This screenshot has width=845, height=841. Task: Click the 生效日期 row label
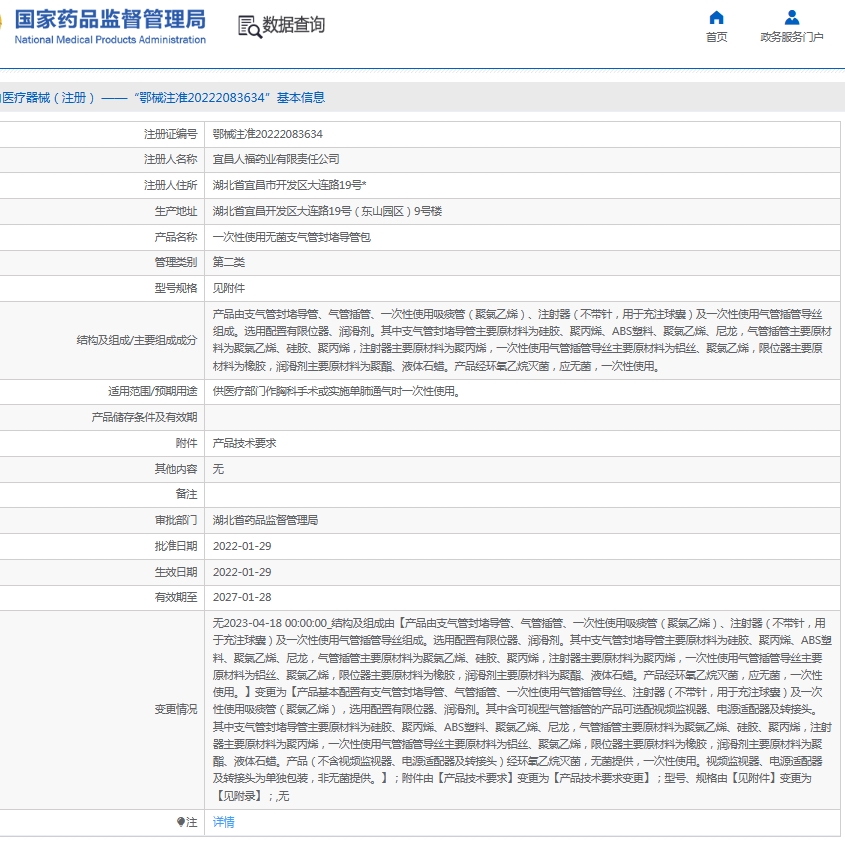pyautogui.click(x=176, y=572)
